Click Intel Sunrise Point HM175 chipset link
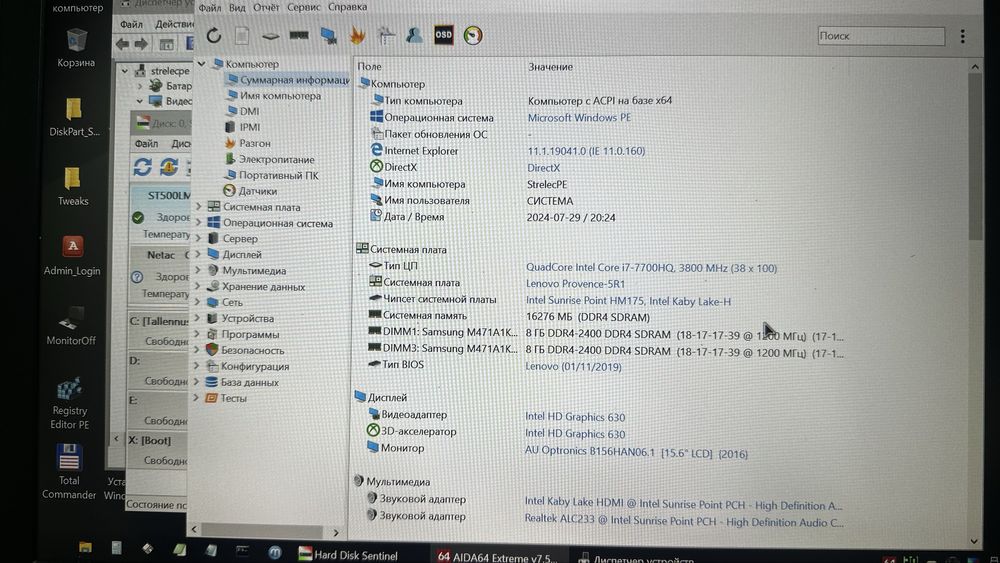 click(628, 301)
